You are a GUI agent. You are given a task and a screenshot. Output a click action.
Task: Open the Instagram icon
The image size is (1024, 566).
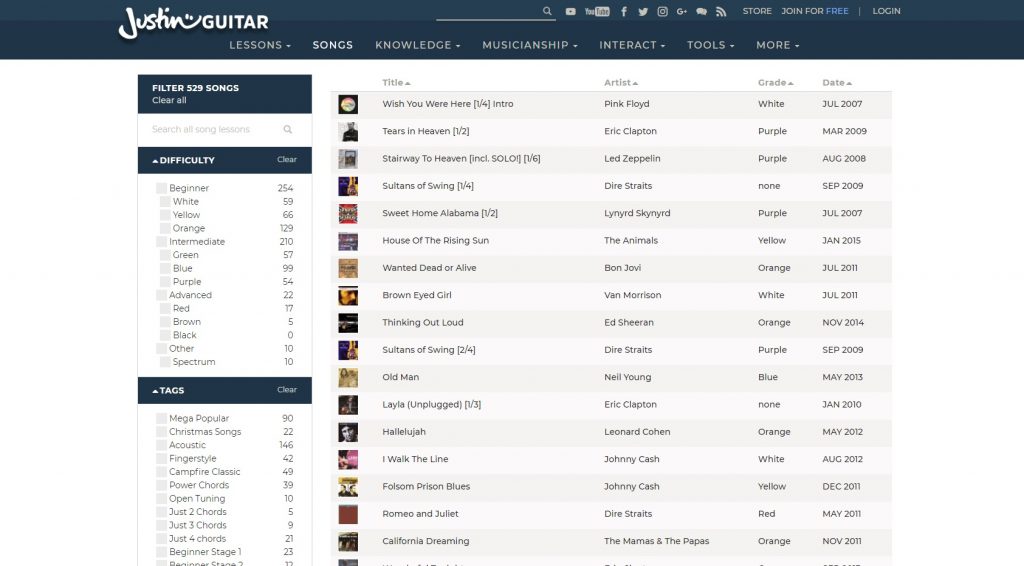pos(662,11)
